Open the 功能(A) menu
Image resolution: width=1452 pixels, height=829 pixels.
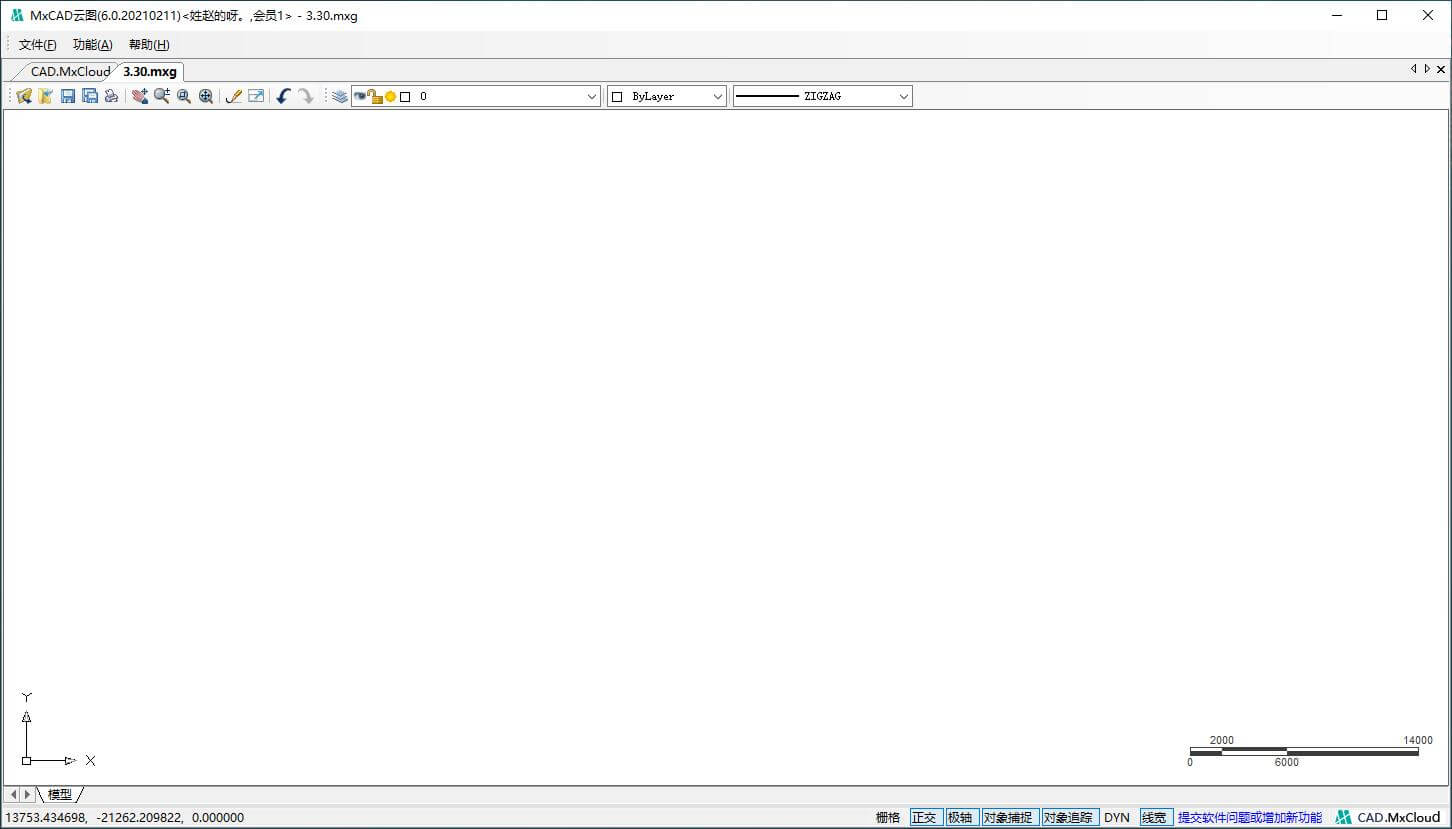coord(93,45)
